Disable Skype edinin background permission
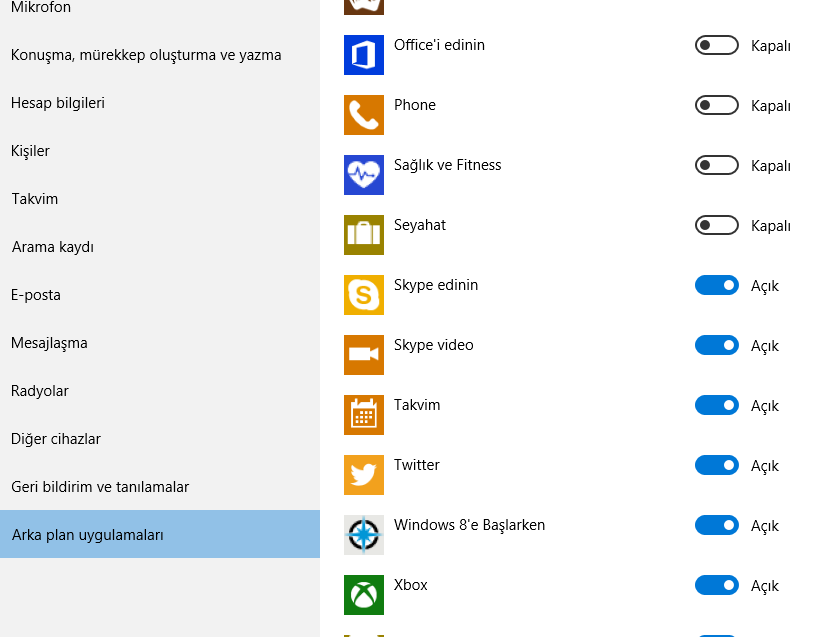The width and height of the screenshot is (832, 637). coord(716,285)
